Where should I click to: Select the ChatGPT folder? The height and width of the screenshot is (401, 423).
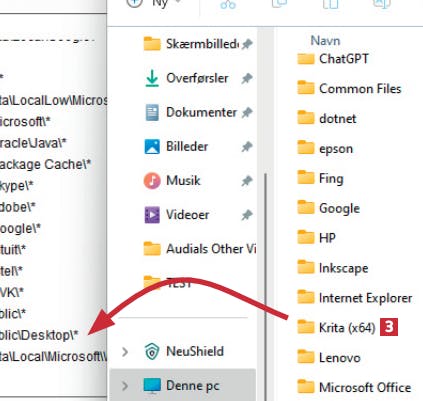tap(333, 59)
